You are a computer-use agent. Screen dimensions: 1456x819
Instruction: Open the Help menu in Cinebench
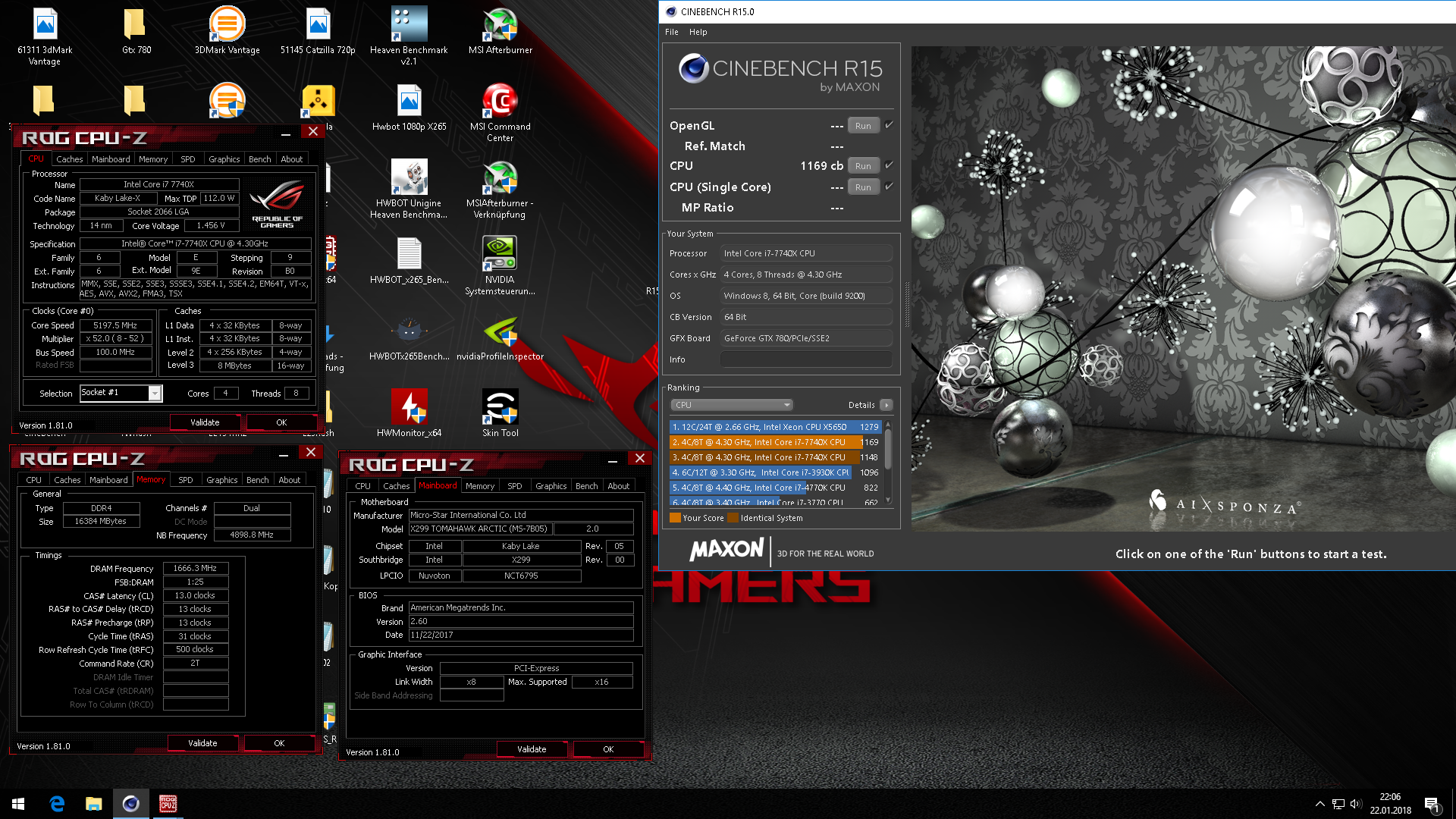pos(698,32)
